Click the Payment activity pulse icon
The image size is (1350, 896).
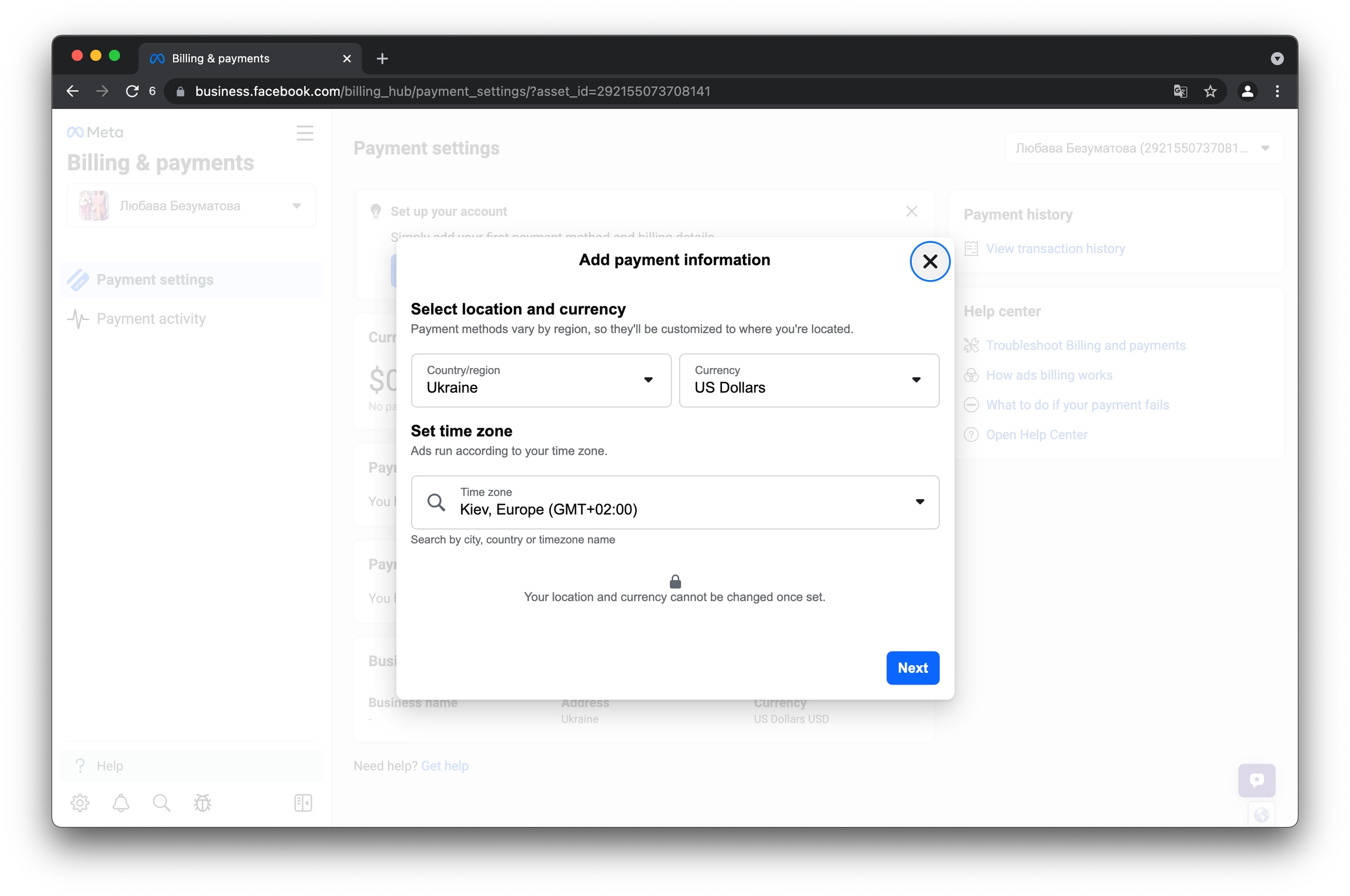point(78,319)
